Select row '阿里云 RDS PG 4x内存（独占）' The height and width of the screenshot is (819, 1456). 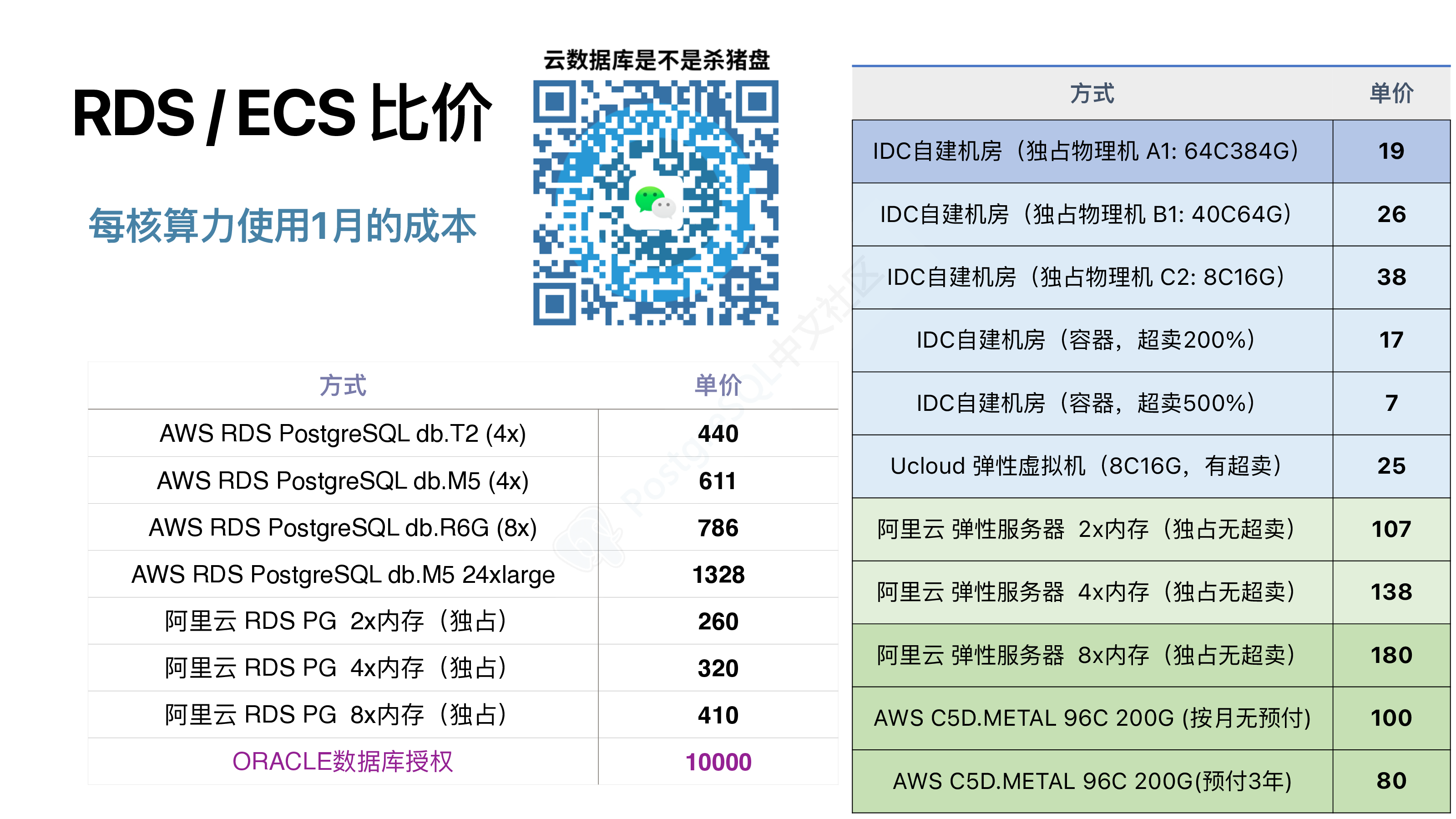[x=463, y=668]
